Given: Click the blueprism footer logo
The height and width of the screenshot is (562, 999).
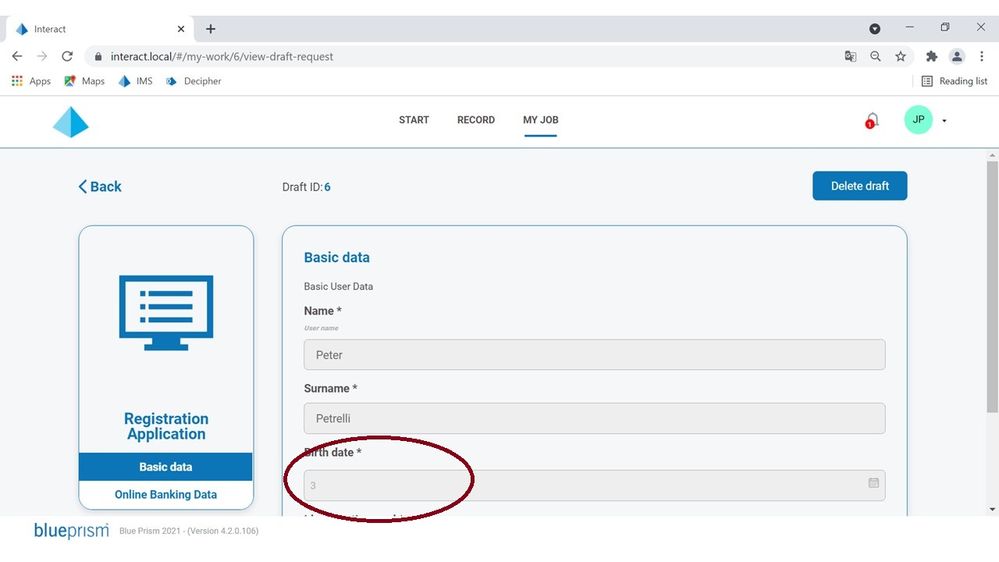Looking at the screenshot, I should coord(71,530).
